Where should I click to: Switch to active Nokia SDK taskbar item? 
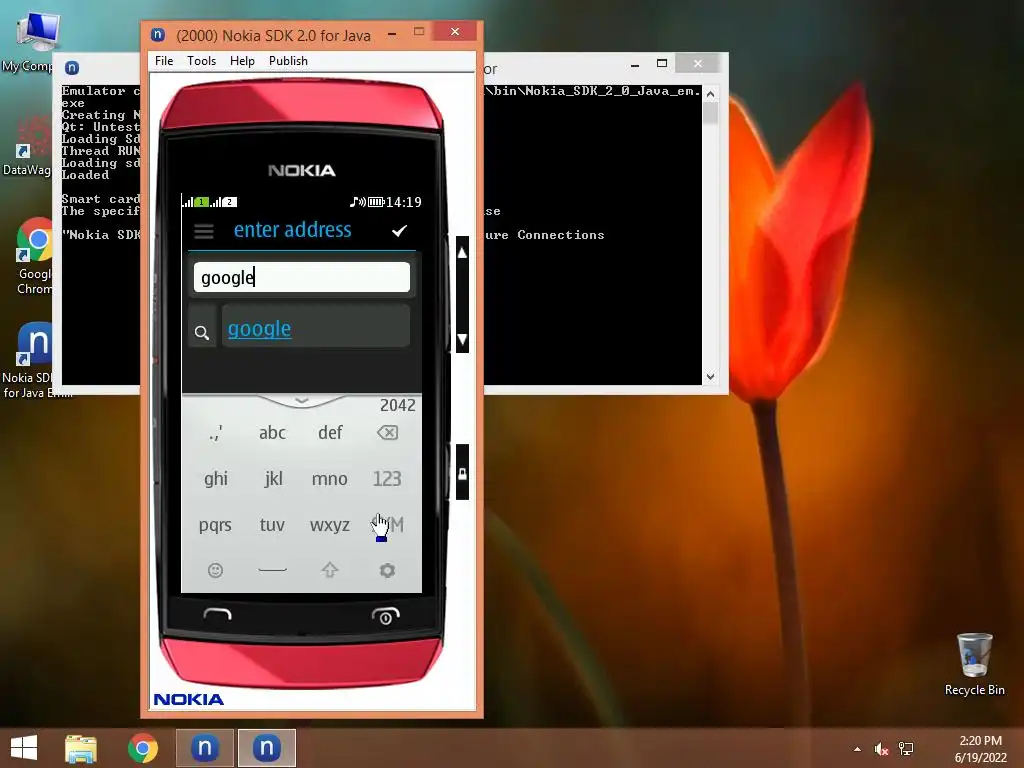tap(266, 748)
